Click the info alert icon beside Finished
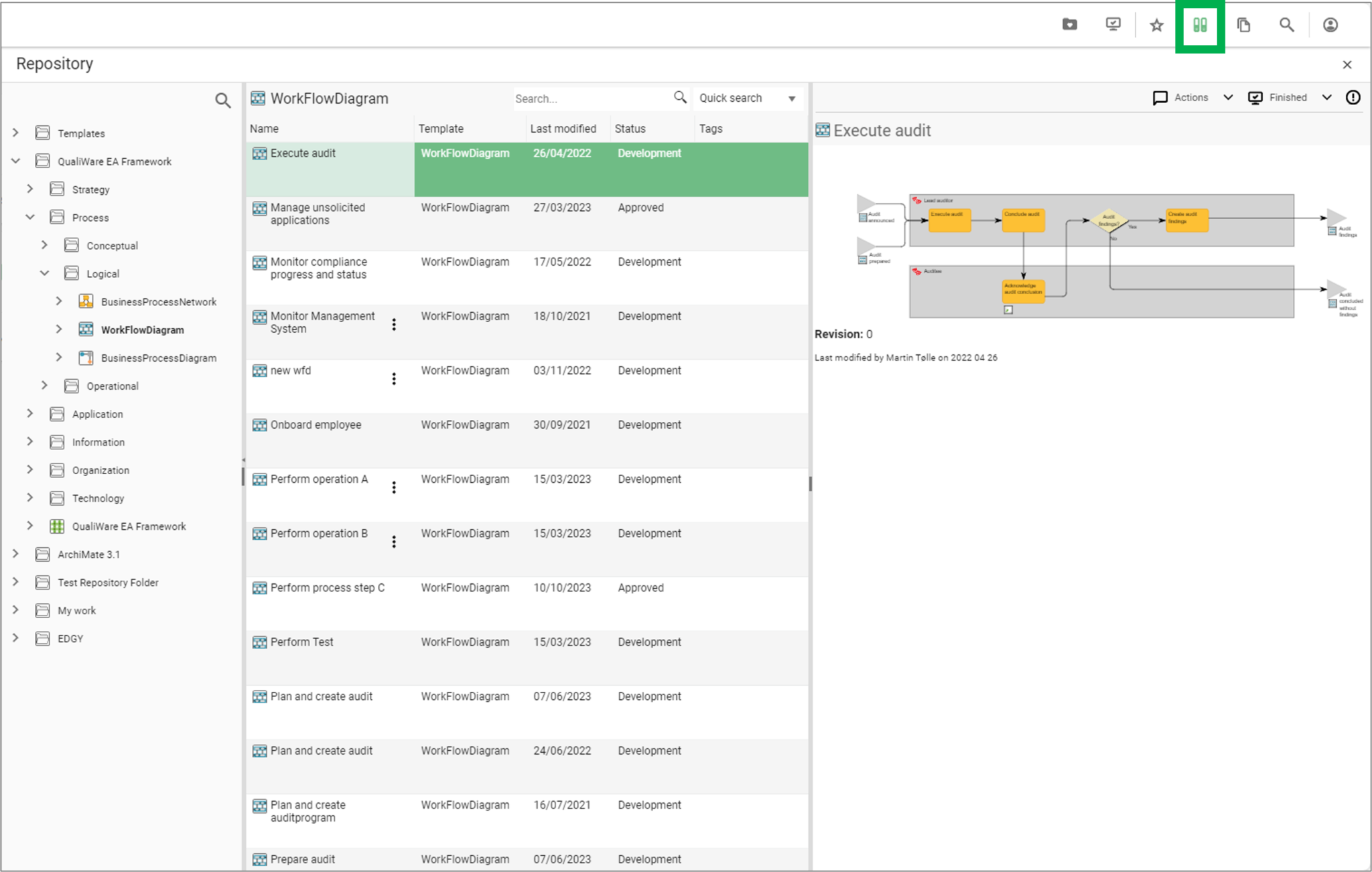The height and width of the screenshot is (872, 1372). tap(1353, 98)
